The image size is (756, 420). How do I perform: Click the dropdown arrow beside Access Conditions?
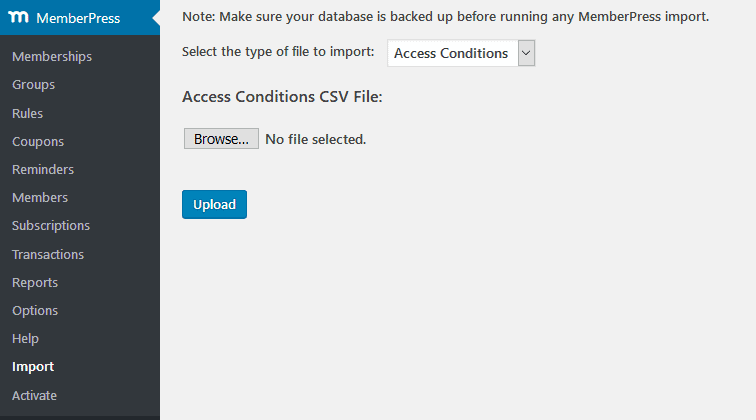tap(527, 54)
